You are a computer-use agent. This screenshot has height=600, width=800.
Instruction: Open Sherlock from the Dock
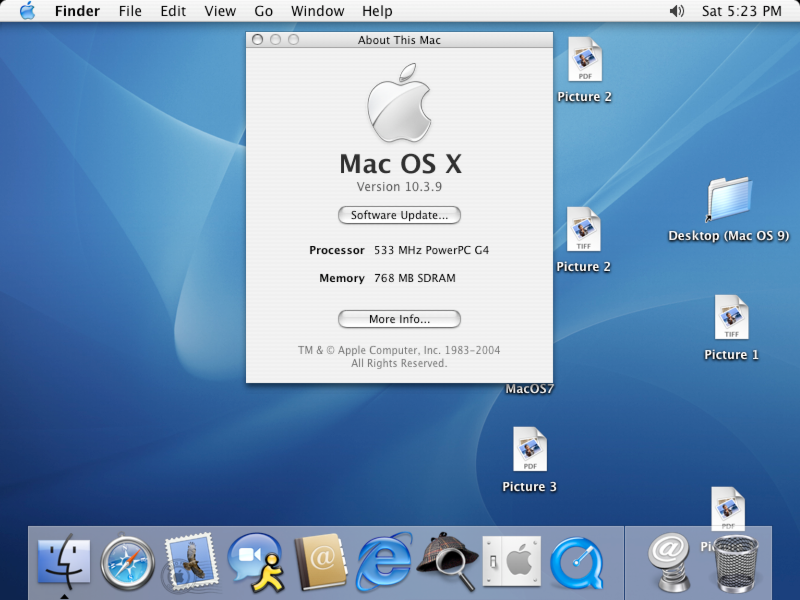(447, 561)
